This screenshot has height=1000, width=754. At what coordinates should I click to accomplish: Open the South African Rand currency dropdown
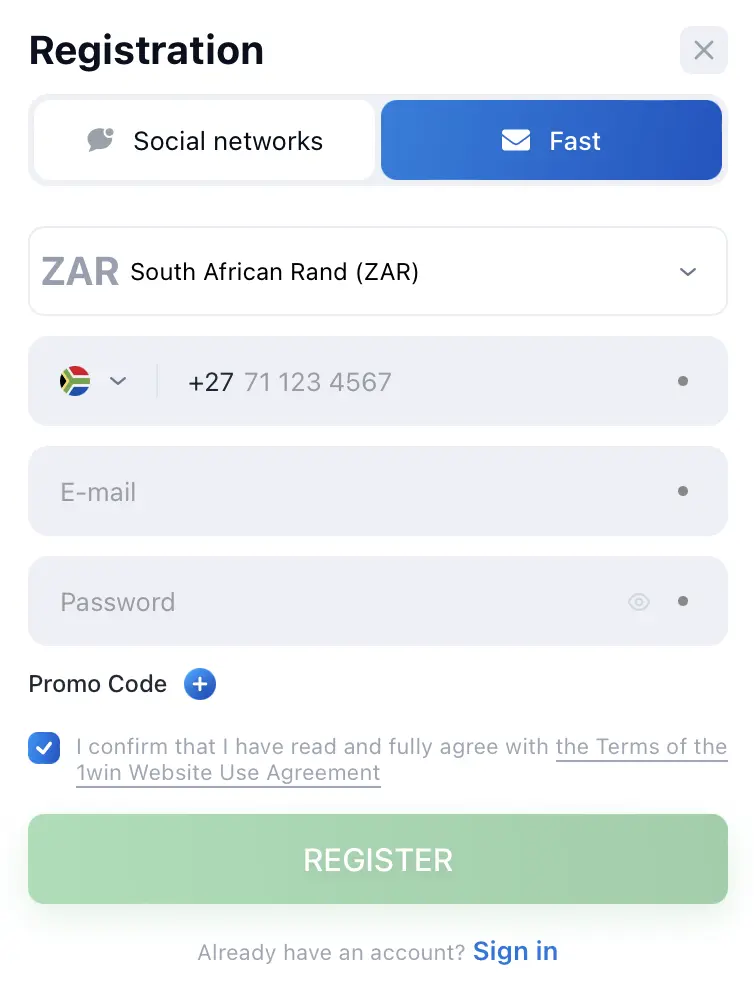pyautogui.click(x=377, y=271)
